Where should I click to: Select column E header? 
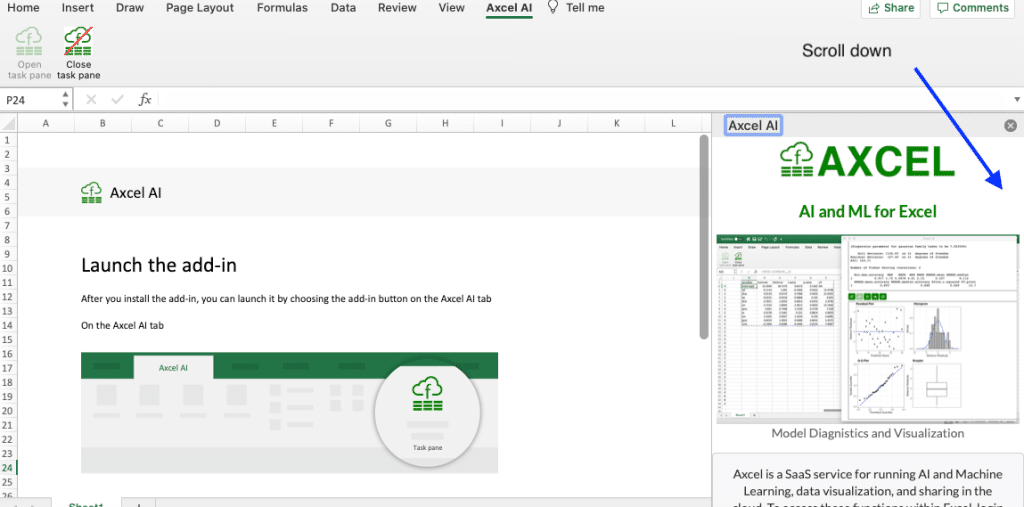pyautogui.click(x=274, y=123)
